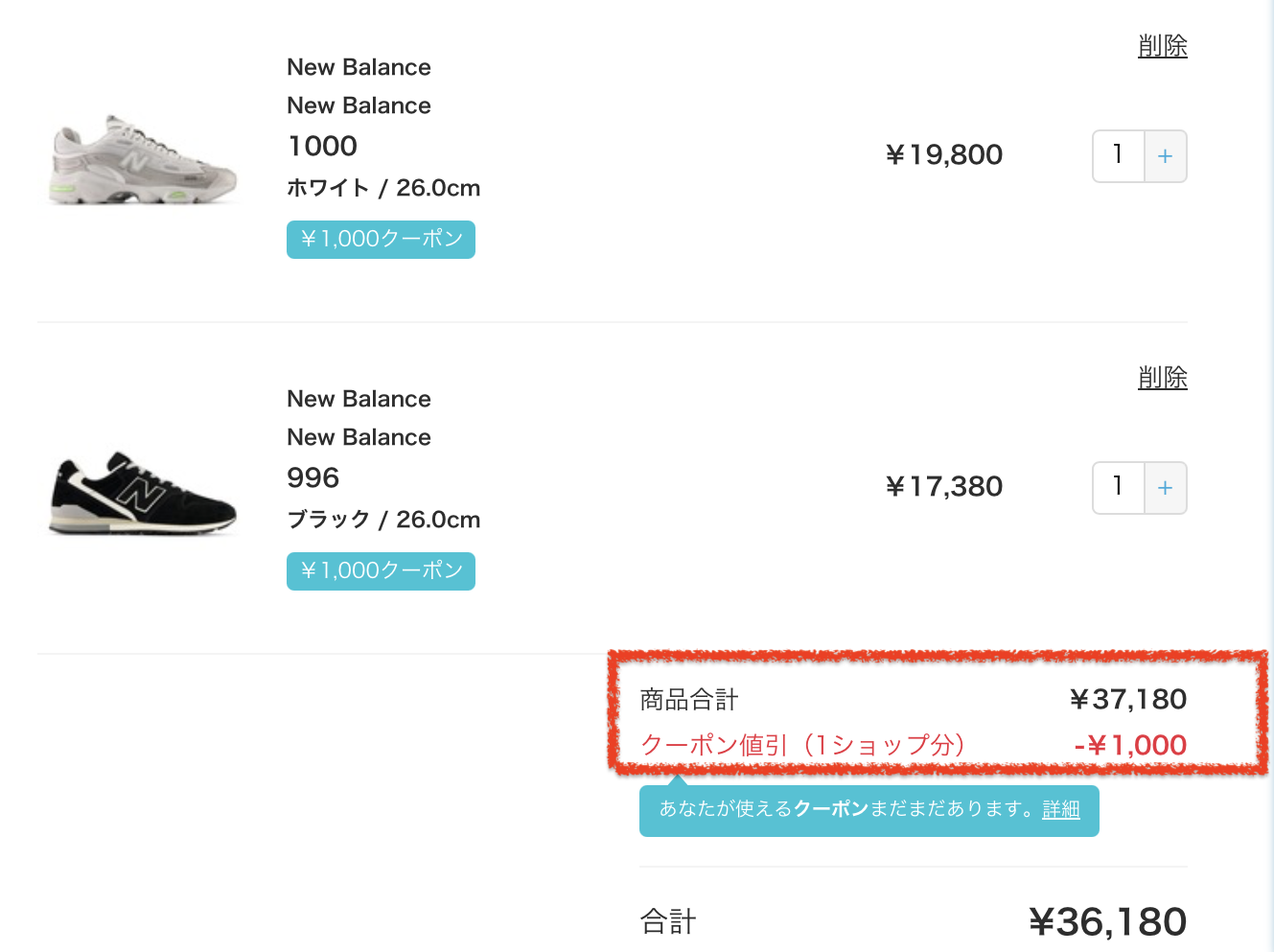Image resolution: width=1274 pixels, height=952 pixels.
Task: Click the + icon to increase 1000 quantity
Action: [1166, 155]
